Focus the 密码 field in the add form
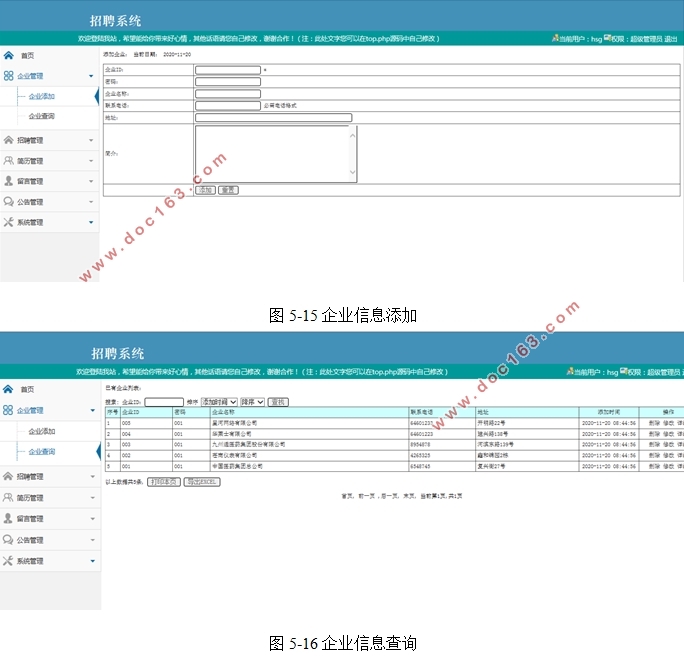This screenshot has width=684, height=656. pyautogui.click(x=228, y=82)
